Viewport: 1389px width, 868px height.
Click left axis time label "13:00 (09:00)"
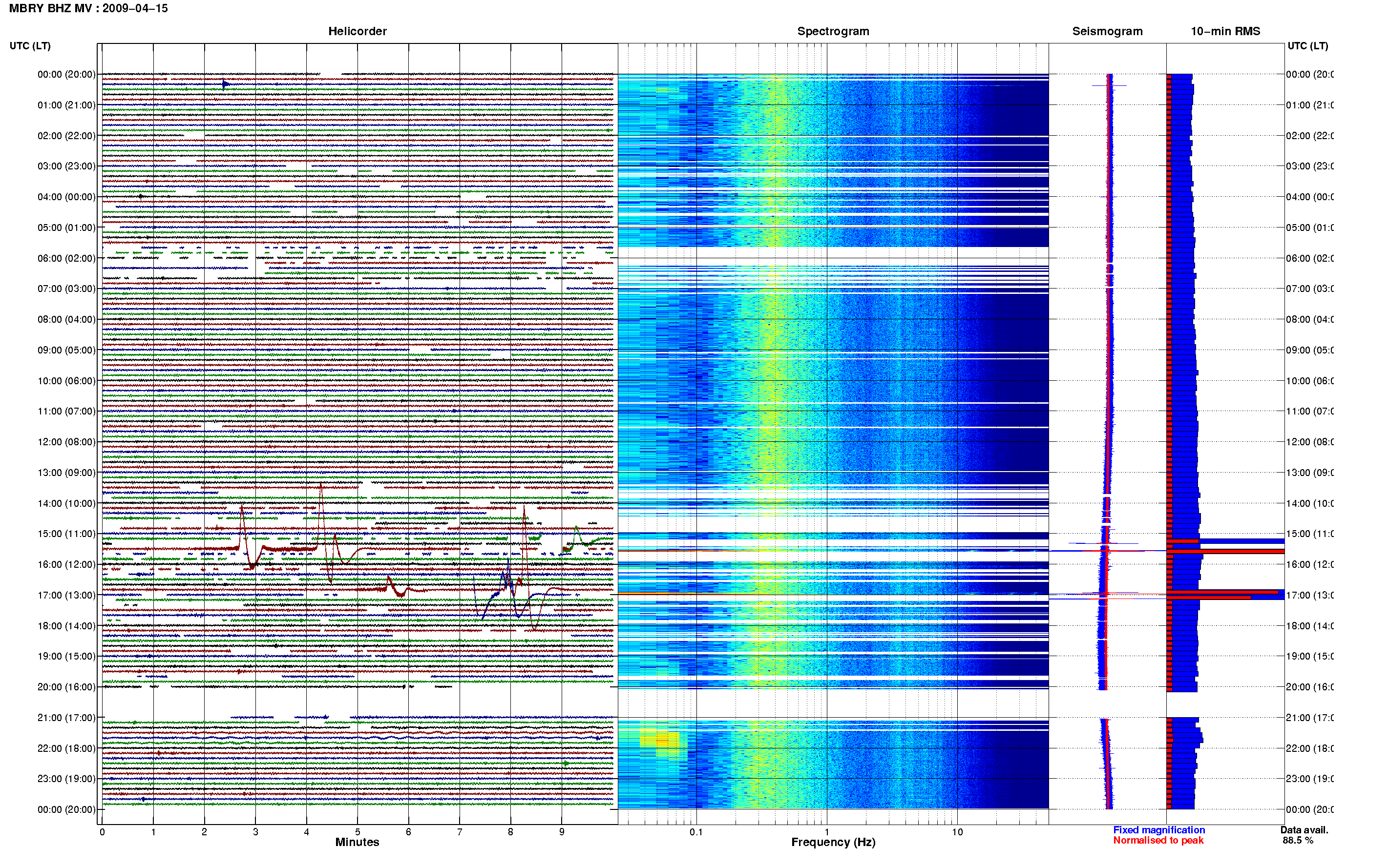pyautogui.click(x=66, y=473)
